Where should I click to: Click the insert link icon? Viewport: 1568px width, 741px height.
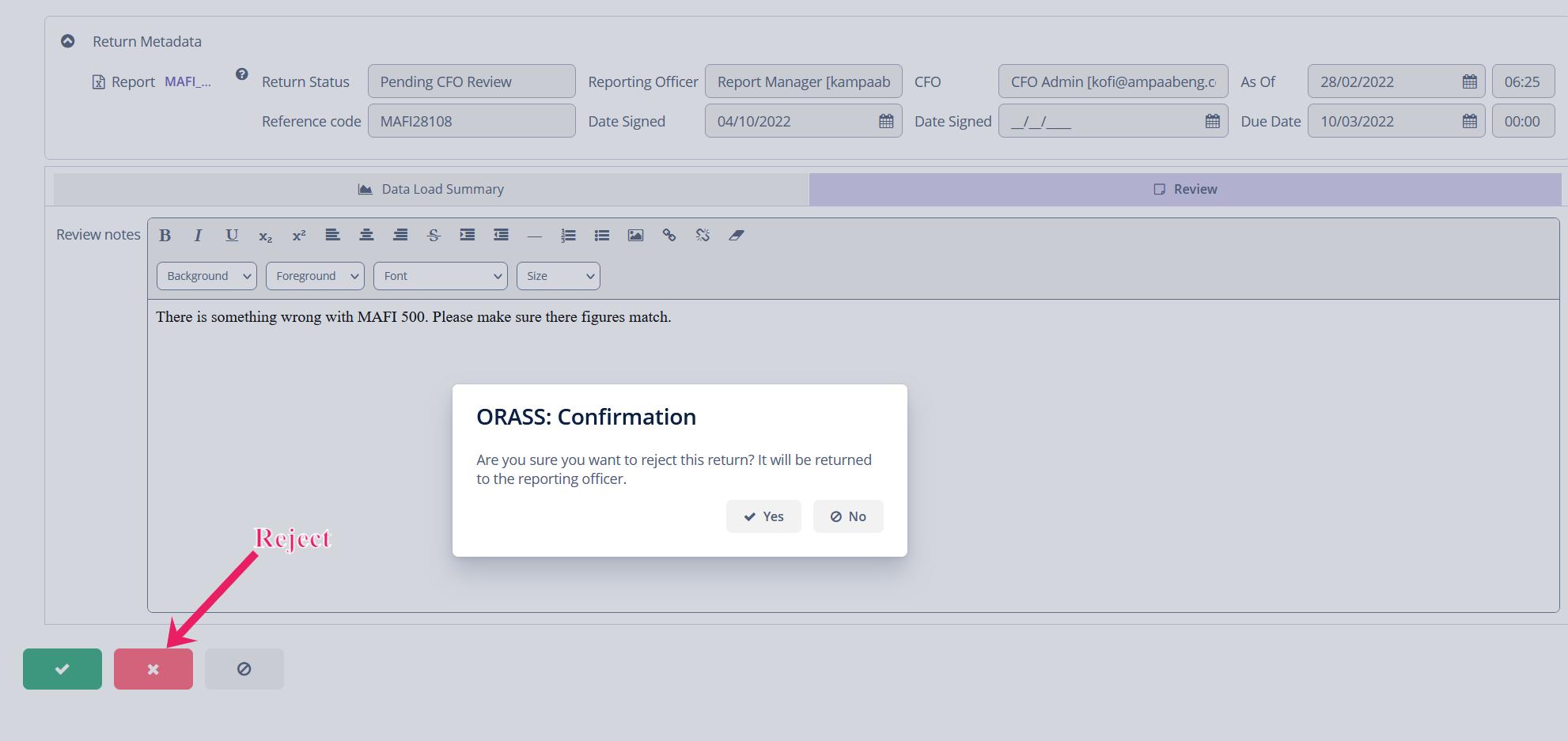669,235
